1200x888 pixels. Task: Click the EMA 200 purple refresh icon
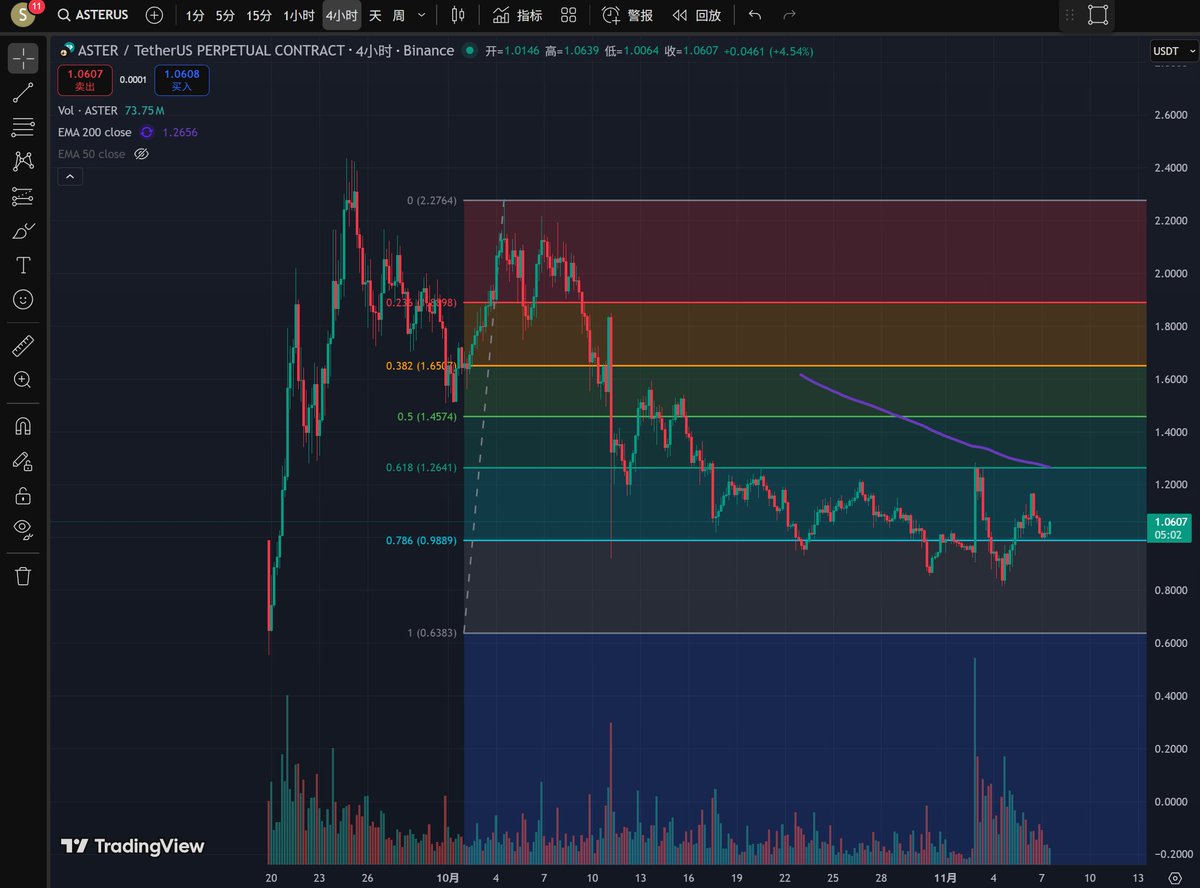pyautogui.click(x=147, y=132)
